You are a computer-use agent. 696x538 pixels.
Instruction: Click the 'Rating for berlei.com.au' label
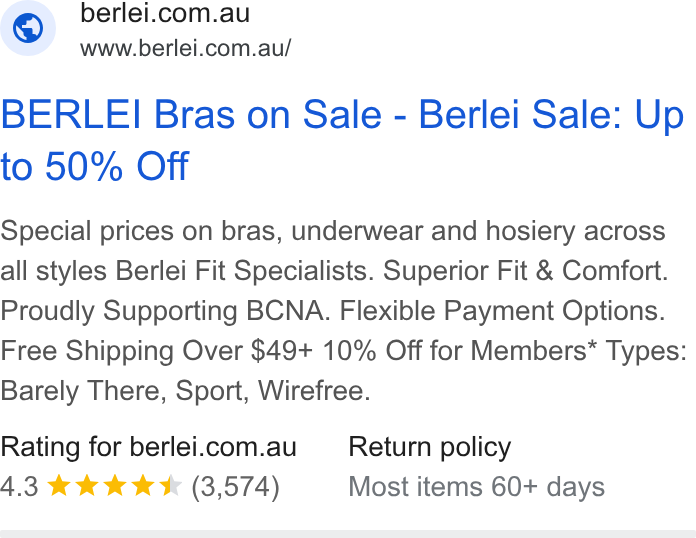[x=148, y=447]
